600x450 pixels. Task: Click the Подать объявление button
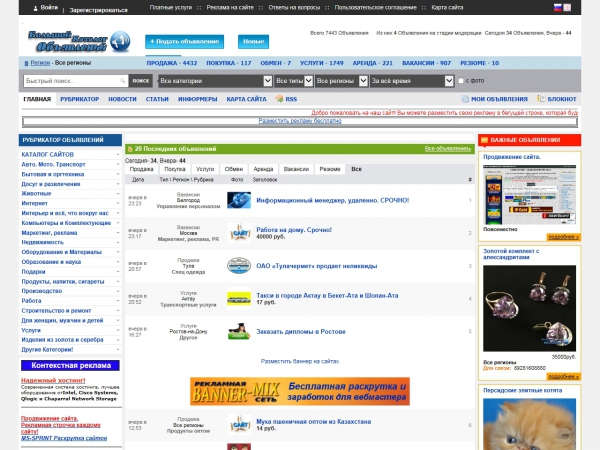click(184, 41)
